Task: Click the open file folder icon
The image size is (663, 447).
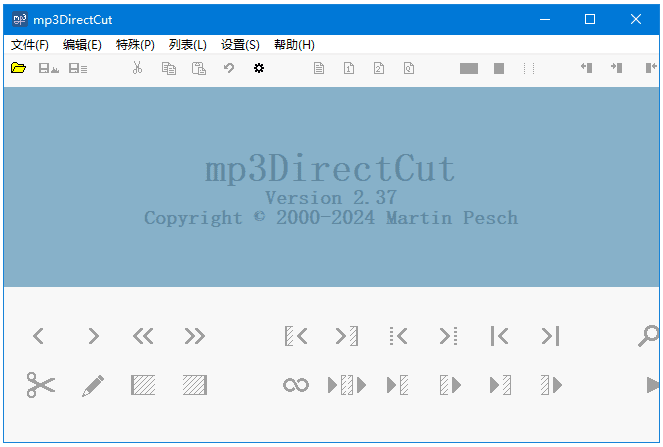Action: coord(18,68)
